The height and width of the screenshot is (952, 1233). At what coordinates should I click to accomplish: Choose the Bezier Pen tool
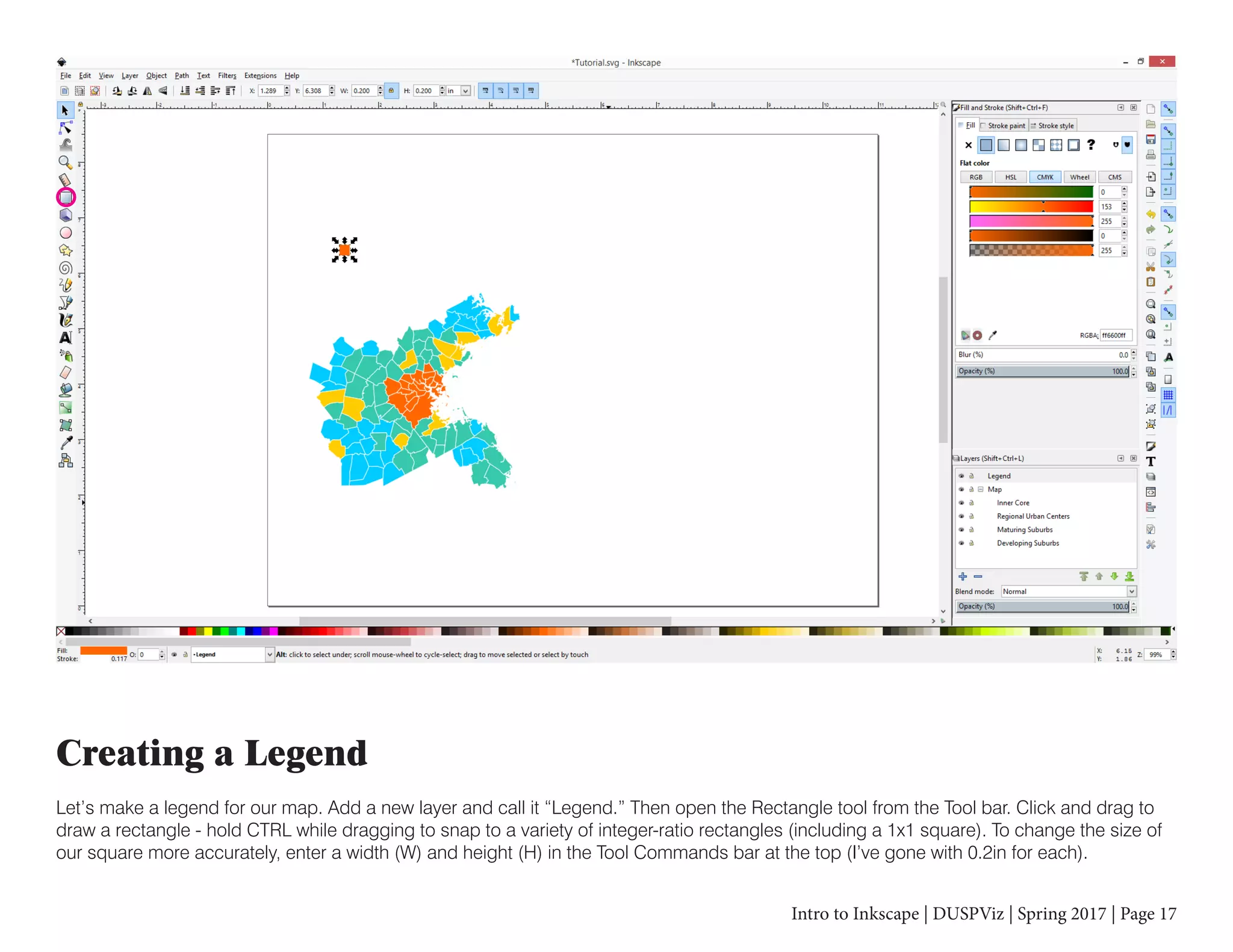(x=66, y=303)
